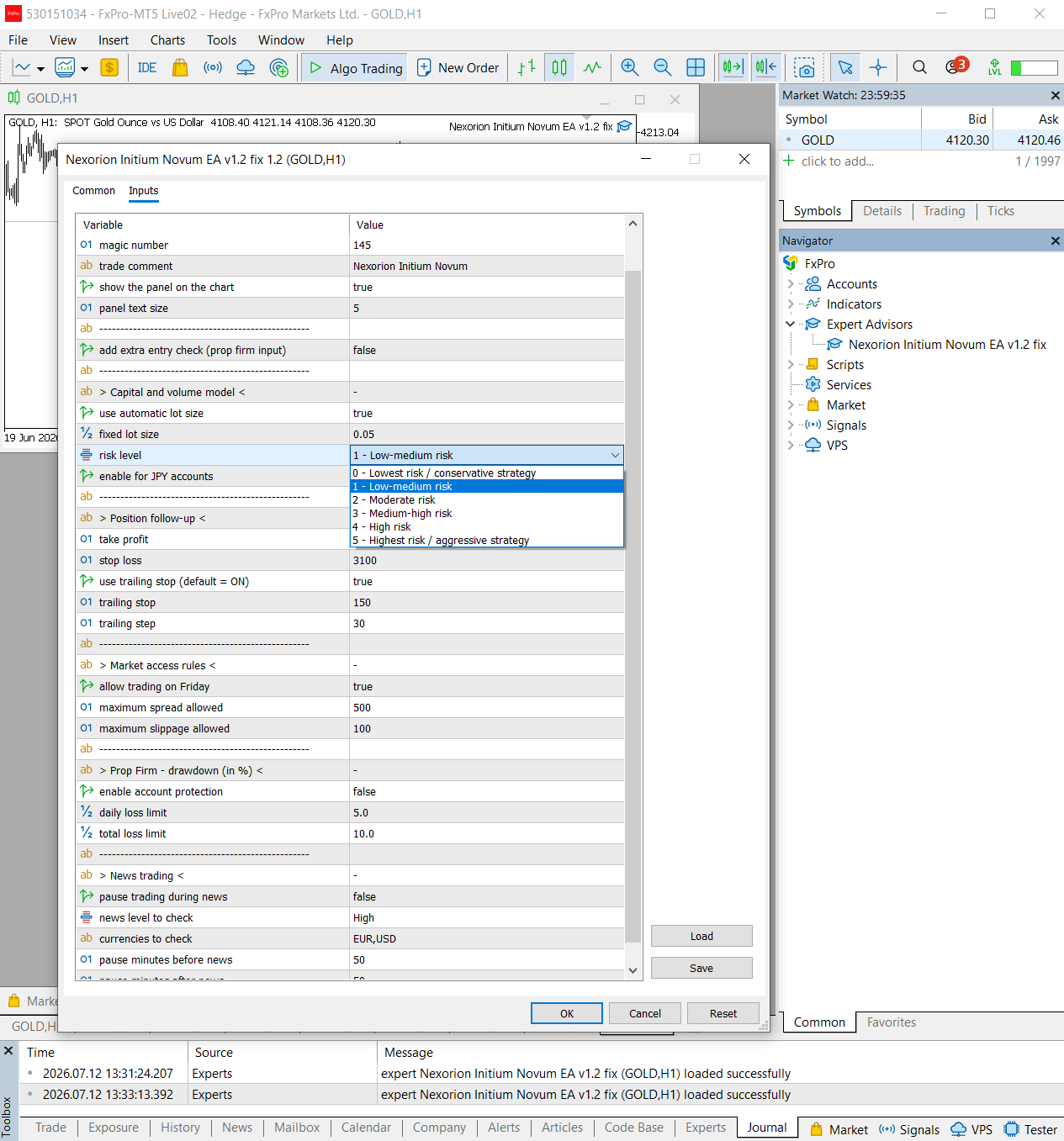
Task: Close the Market Watch panel
Action: [x=1056, y=95]
